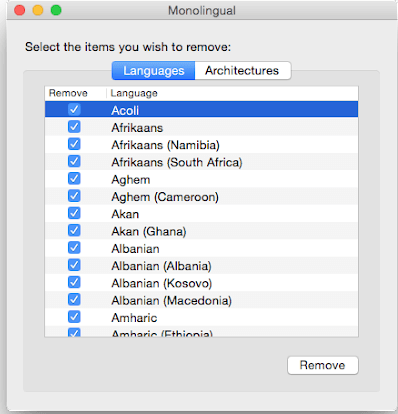Uncheck the Aghem (Cameroon) checkbox
This screenshot has width=398, height=414.
point(74,196)
